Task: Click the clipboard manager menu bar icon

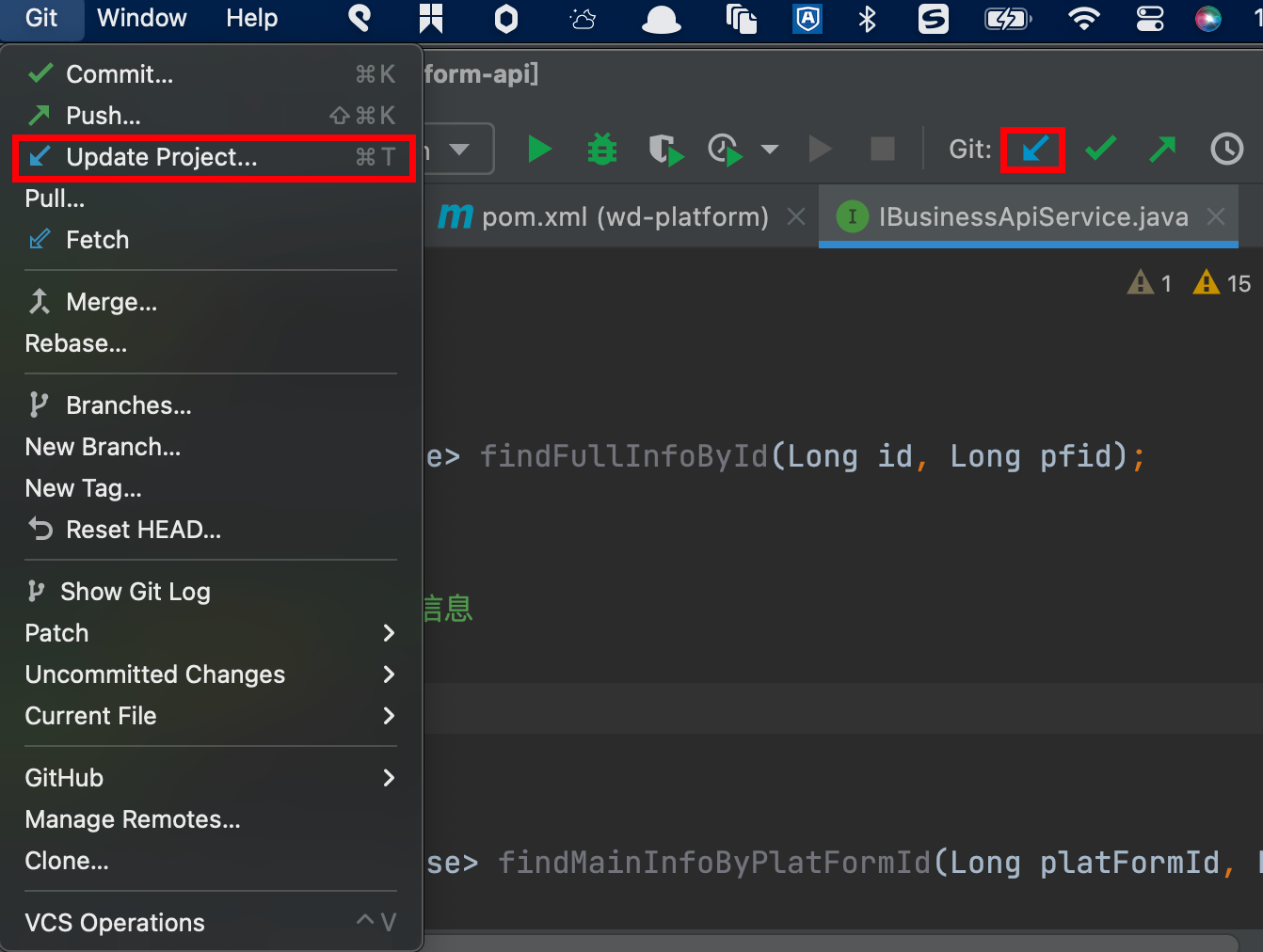Action: pos(742,19)
